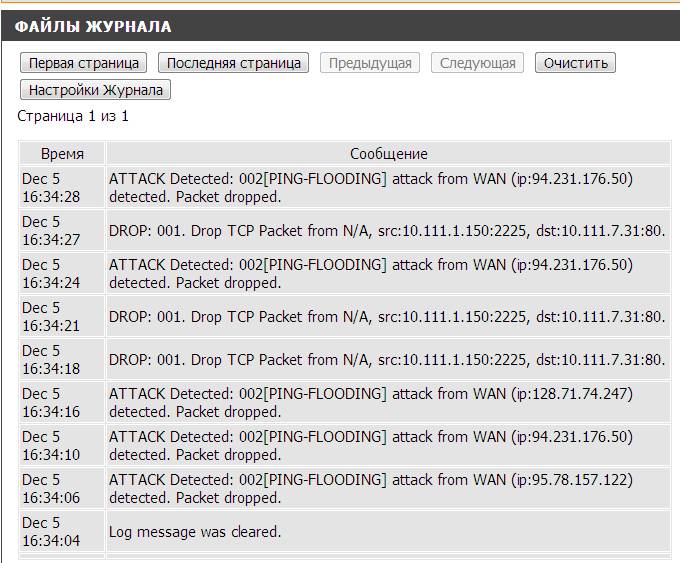Go to 'Последняя страница' of the log
Image resolution: width=680 pixels, height=563 pixels.
point(234,63)
